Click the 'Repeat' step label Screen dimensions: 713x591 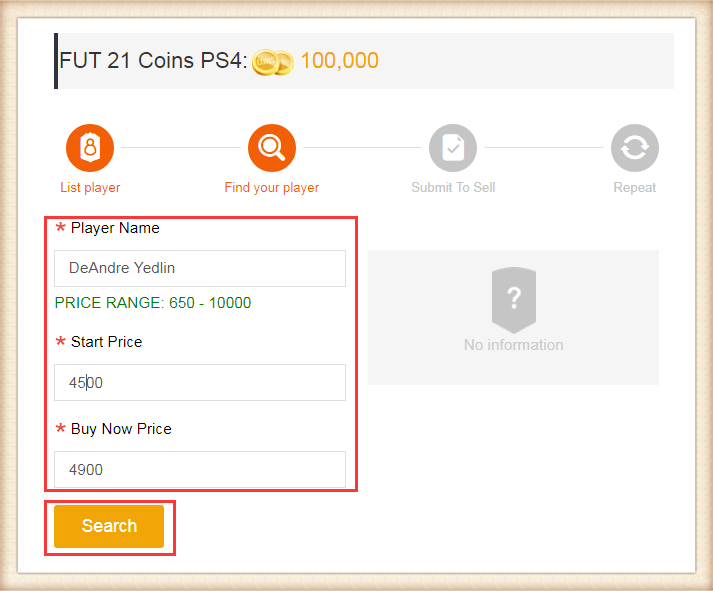coord(635,188)
